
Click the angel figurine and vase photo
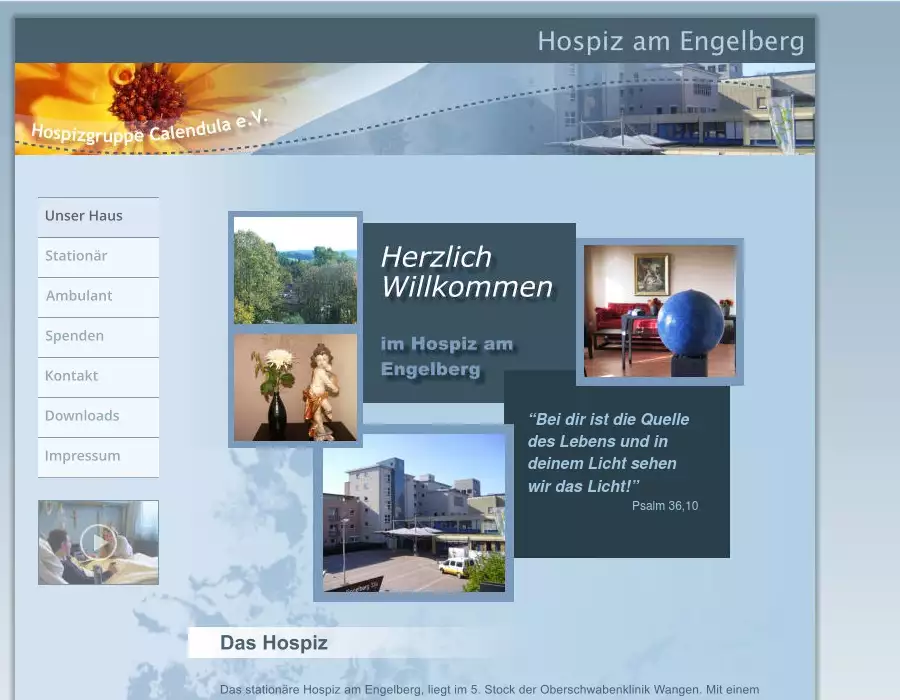coord(295,387)
